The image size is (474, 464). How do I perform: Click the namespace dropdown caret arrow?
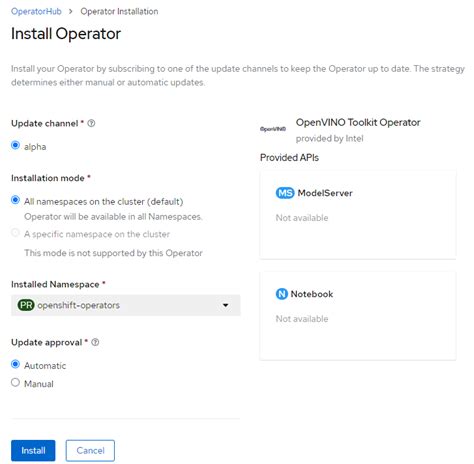(226, 305)
